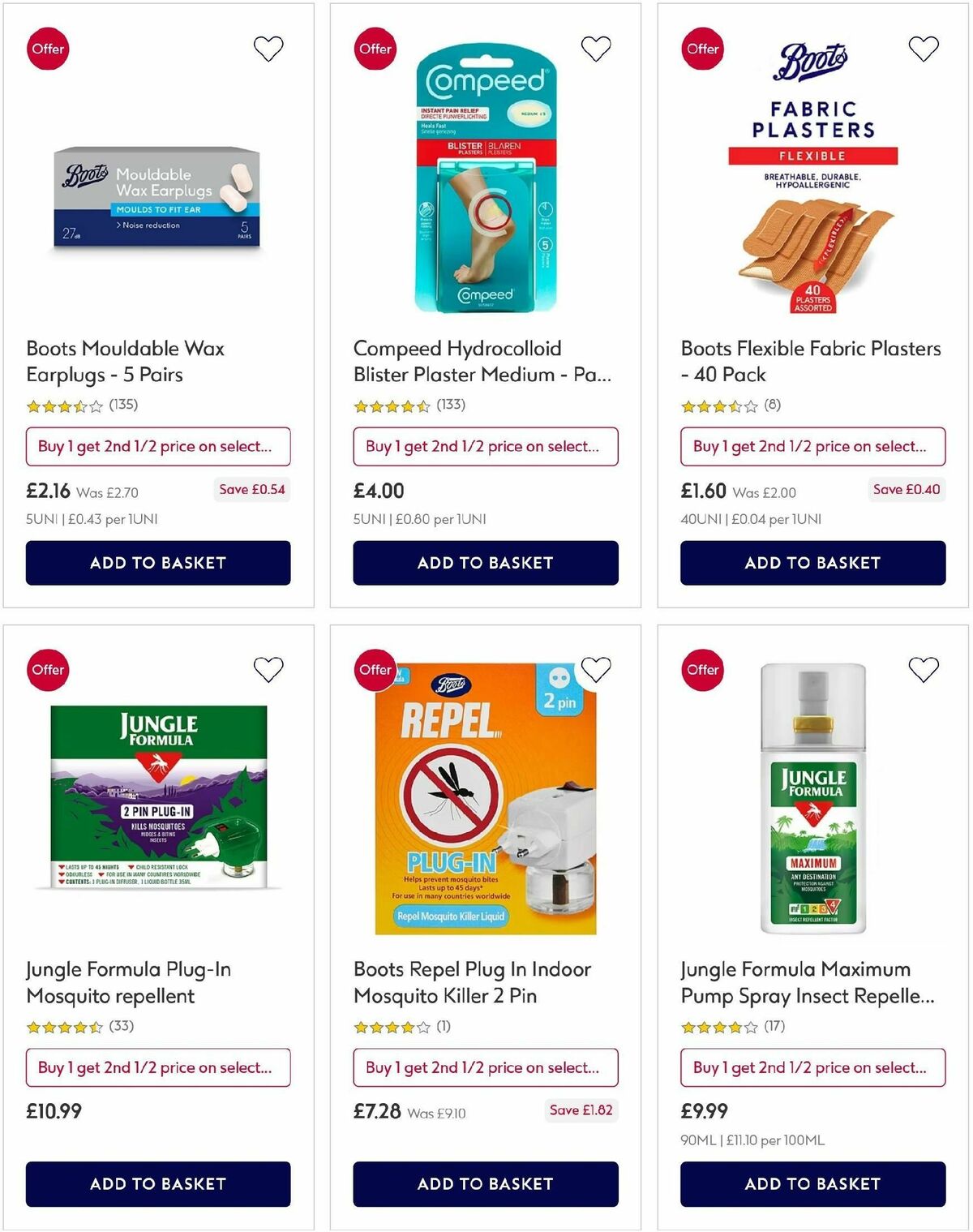Add Boots Flexible Fabric Plasters to basket
Screen dimensions: 973x1232
(x=812, y=563)
